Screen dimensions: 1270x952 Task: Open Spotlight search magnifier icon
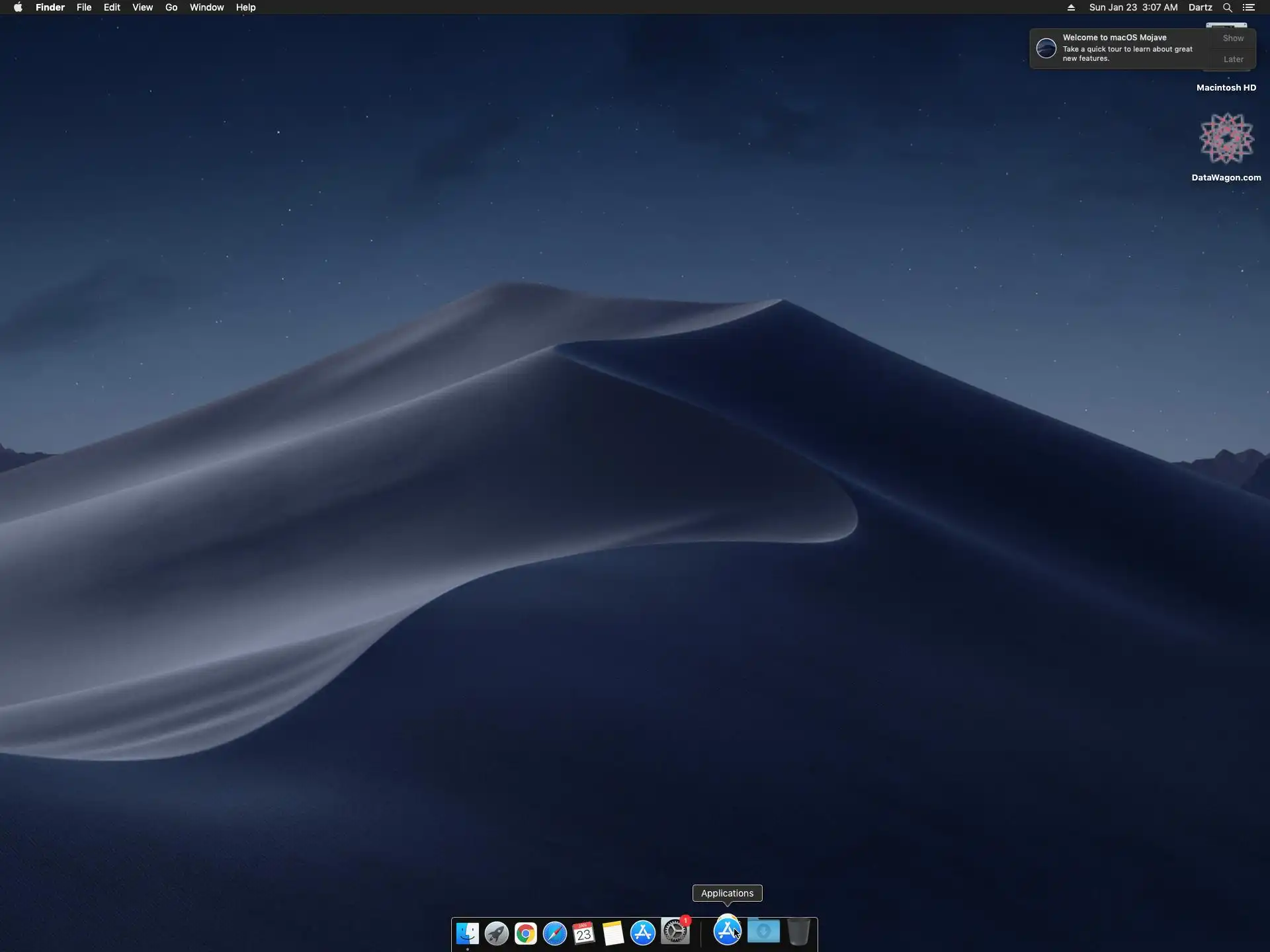(1227, 7)
